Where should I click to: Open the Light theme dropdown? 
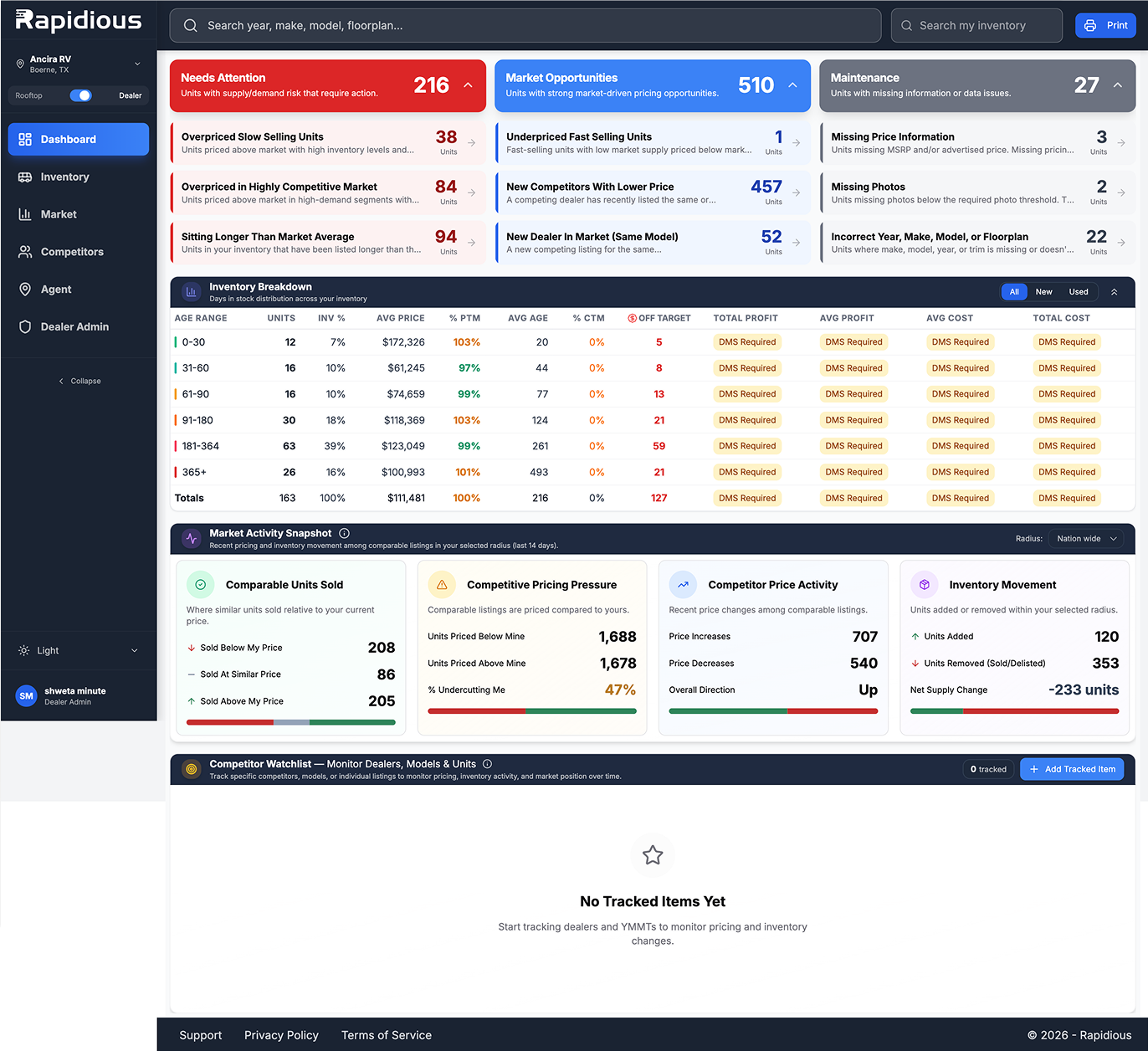tap(79, 650)
